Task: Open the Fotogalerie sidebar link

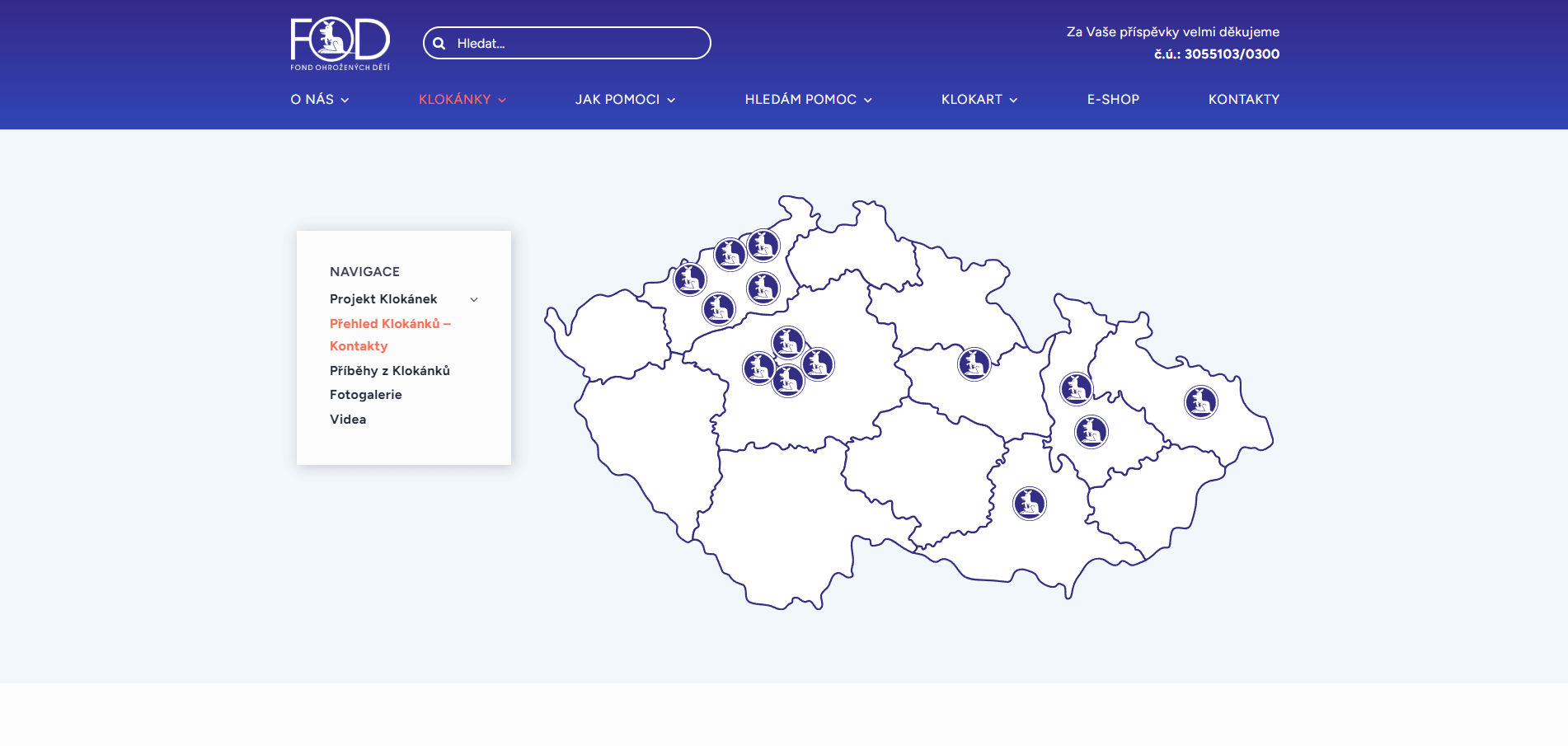Action: [x=366, y=395]
